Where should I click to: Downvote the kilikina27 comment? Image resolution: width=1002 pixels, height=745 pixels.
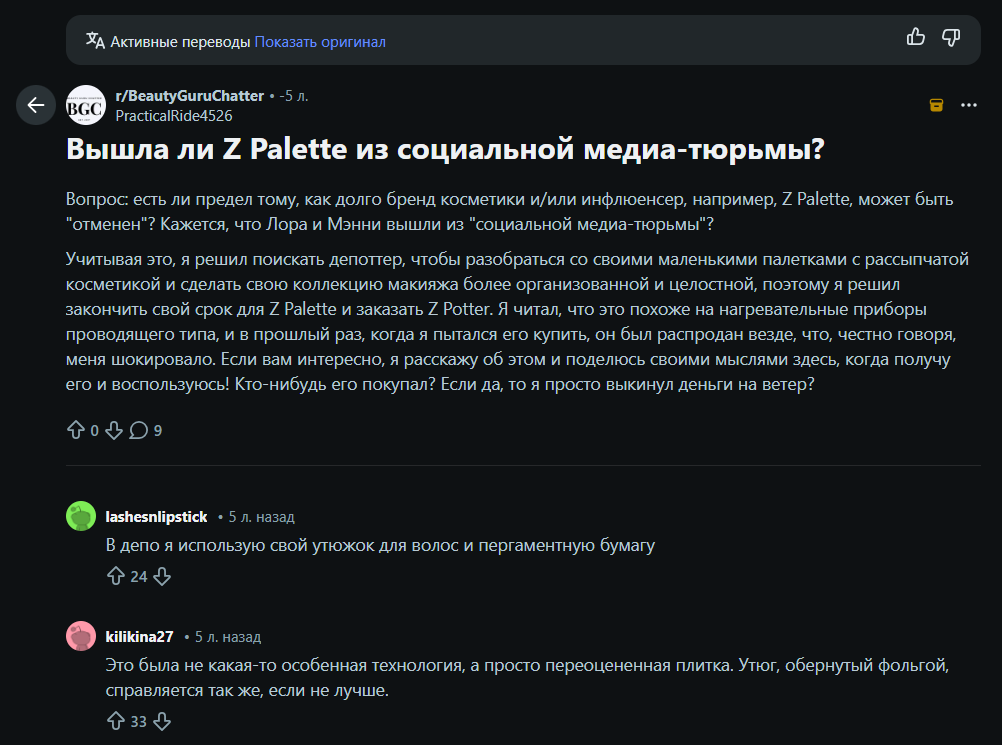(x=162, y=721)
